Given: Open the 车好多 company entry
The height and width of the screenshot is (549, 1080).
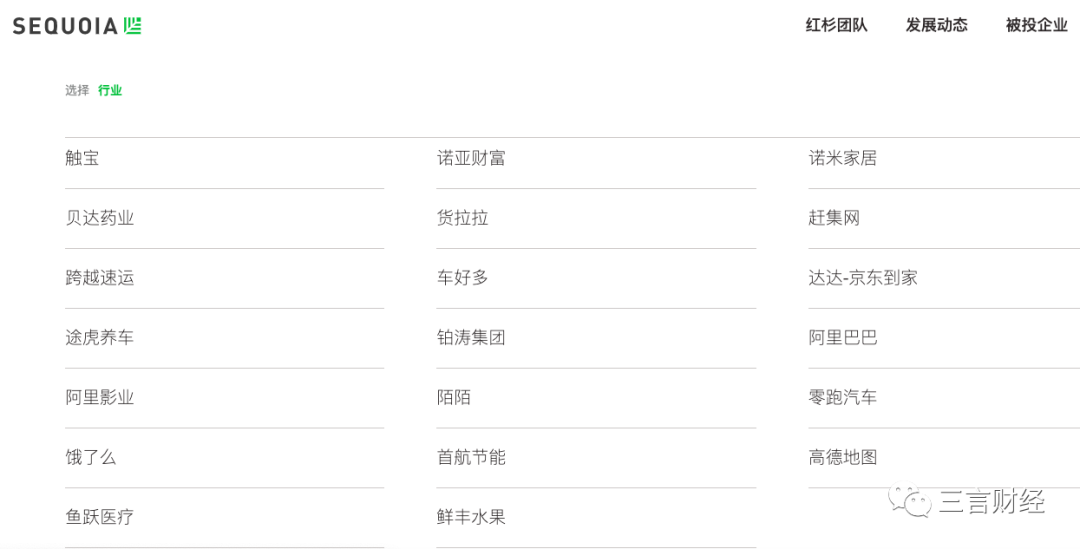Looking at the screenshot, I should pos(462,278).
